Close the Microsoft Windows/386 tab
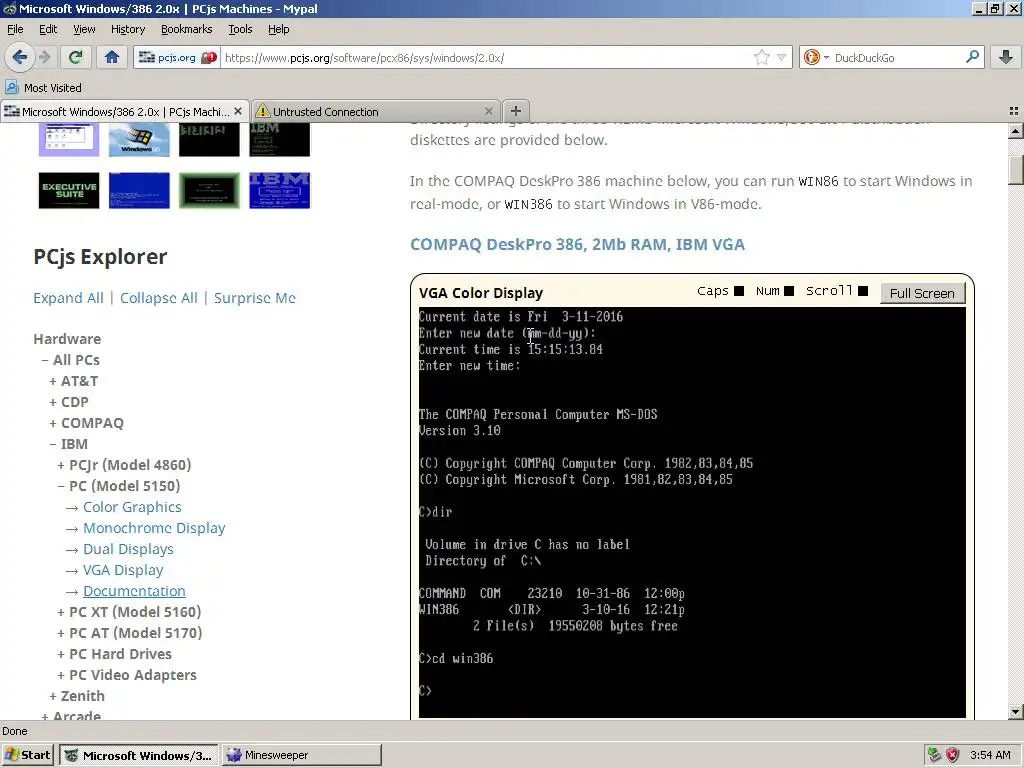The width and height of the screenshot is (1024, 768). pyautogui.click(x=238, y=111)
